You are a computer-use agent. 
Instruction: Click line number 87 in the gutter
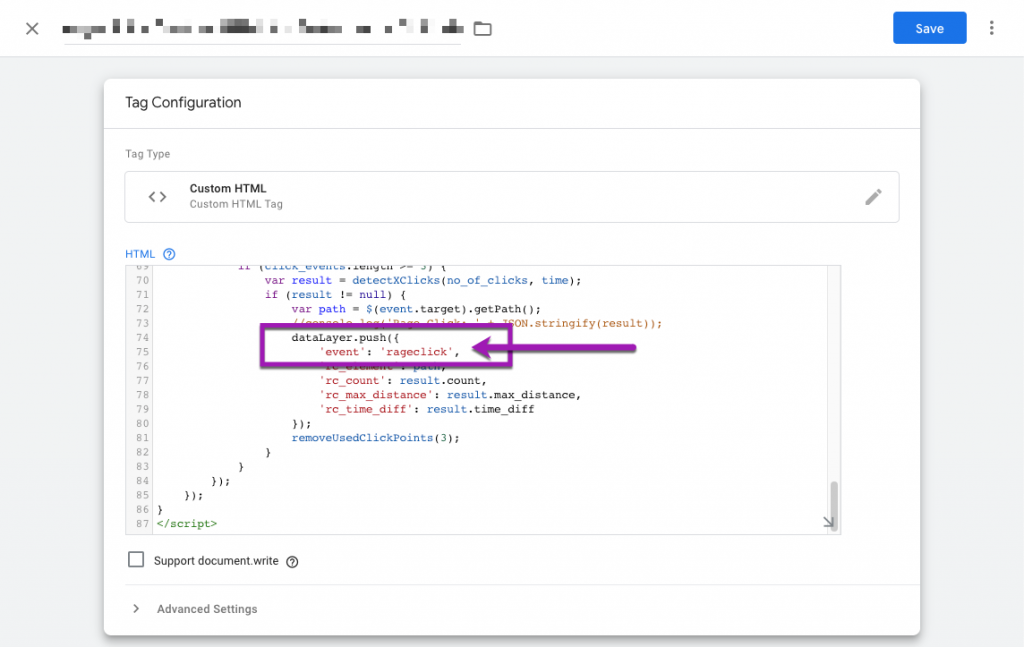tap(142, 524)
